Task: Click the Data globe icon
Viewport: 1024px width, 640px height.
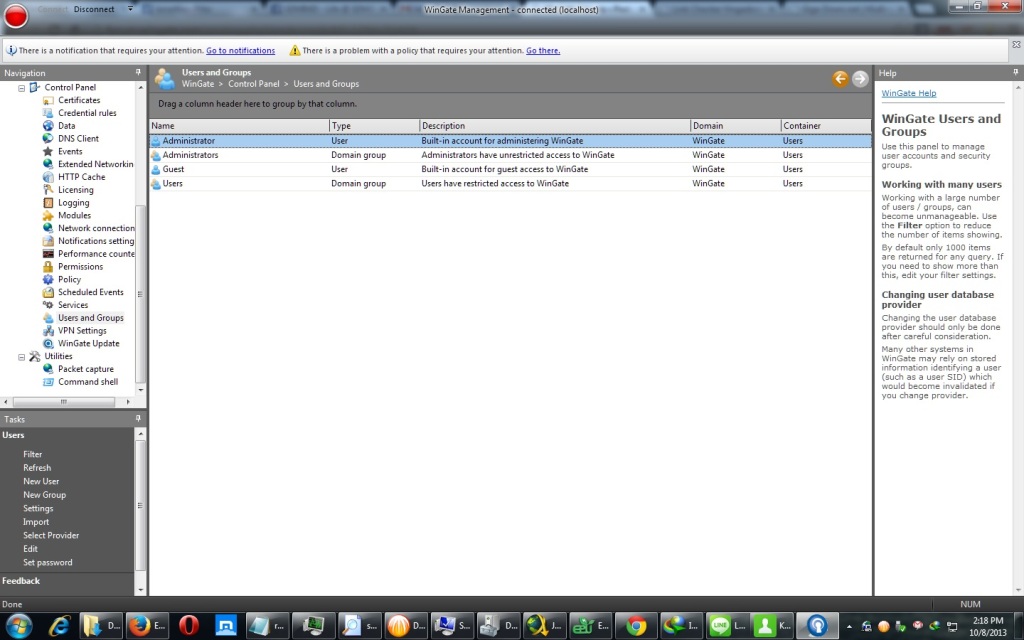Action: click(48, 126)
